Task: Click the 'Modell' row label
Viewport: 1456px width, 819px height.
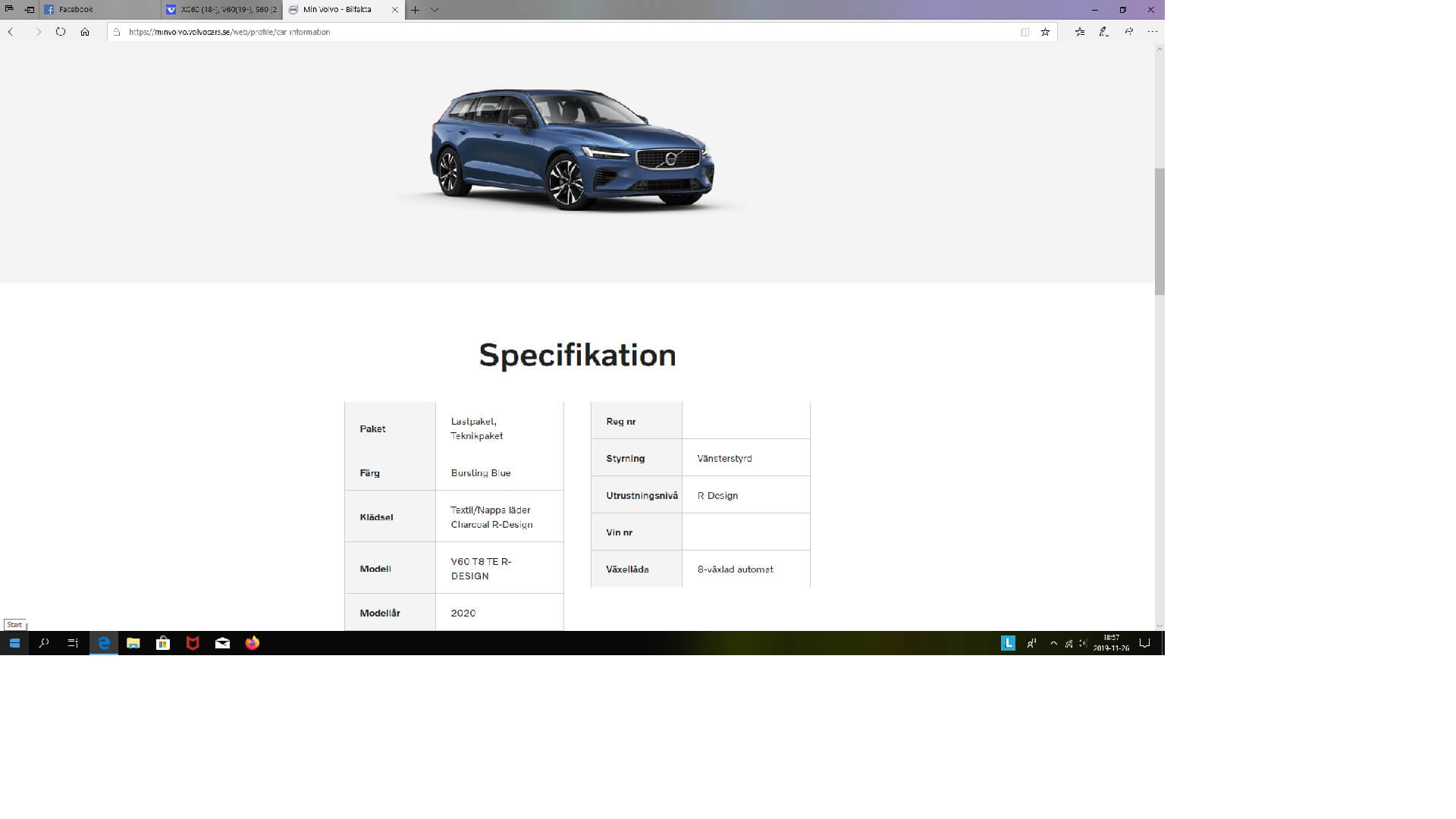Action: tap(375, 569)
